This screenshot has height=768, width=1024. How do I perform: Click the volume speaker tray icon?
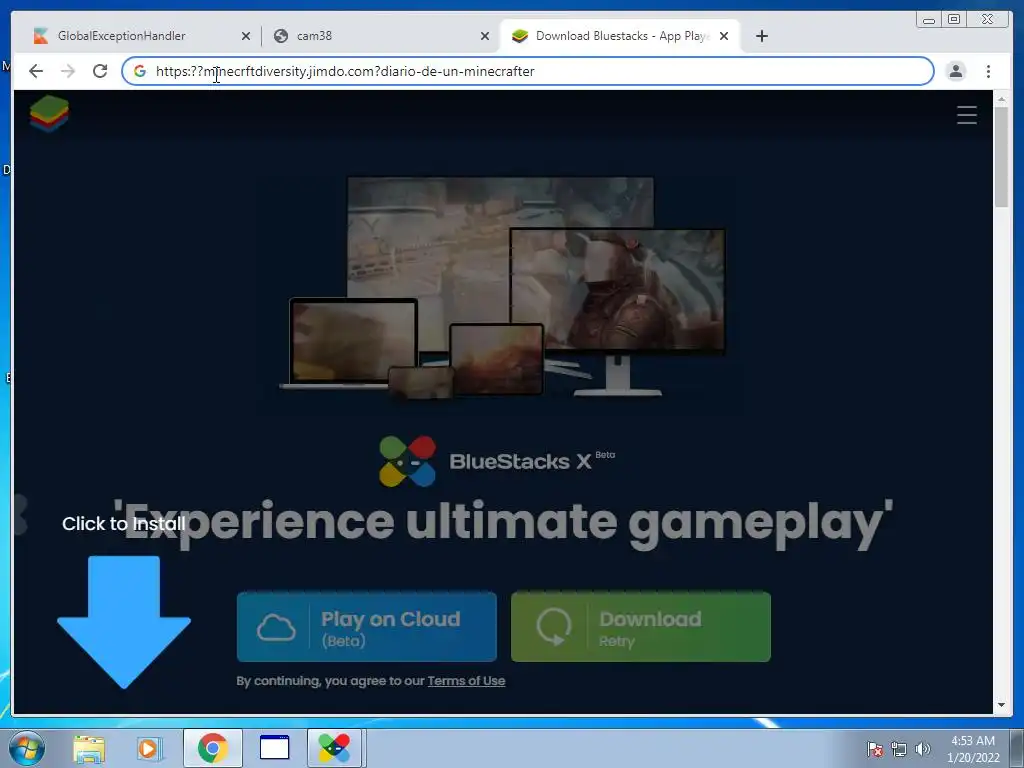(x=923, y=749)
